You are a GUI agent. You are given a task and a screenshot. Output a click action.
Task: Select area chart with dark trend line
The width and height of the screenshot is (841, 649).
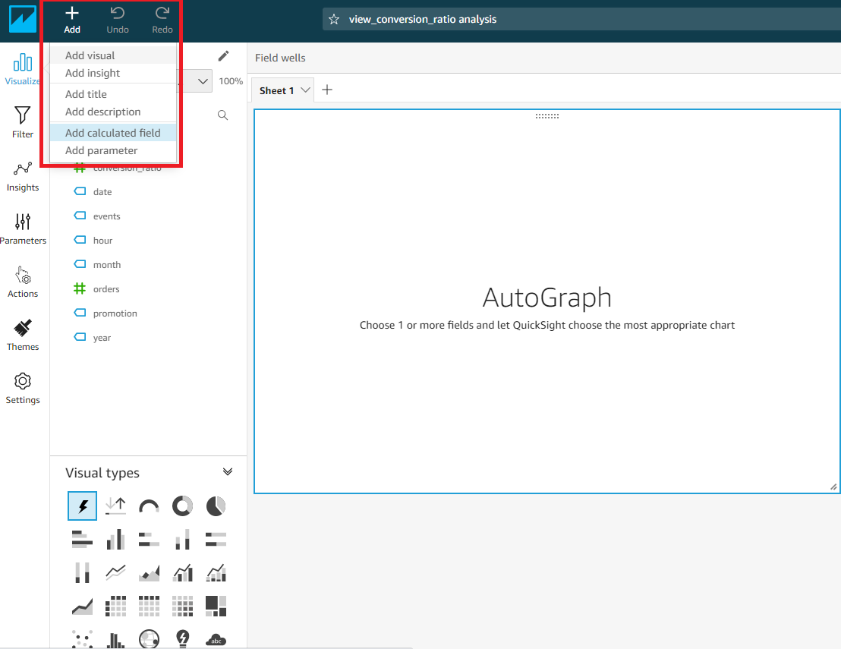pos(82,607)
